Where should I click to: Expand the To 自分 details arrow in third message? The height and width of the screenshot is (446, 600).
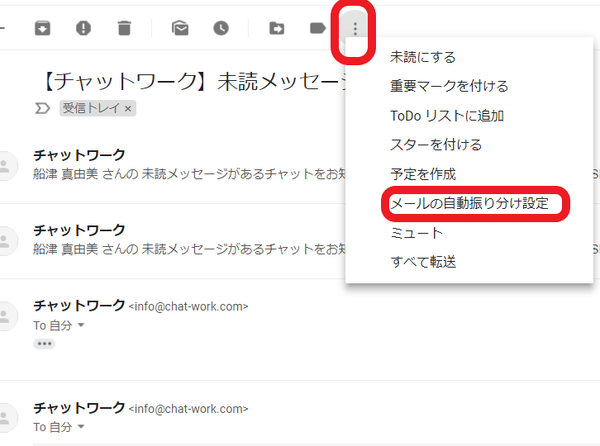[81, 325]
